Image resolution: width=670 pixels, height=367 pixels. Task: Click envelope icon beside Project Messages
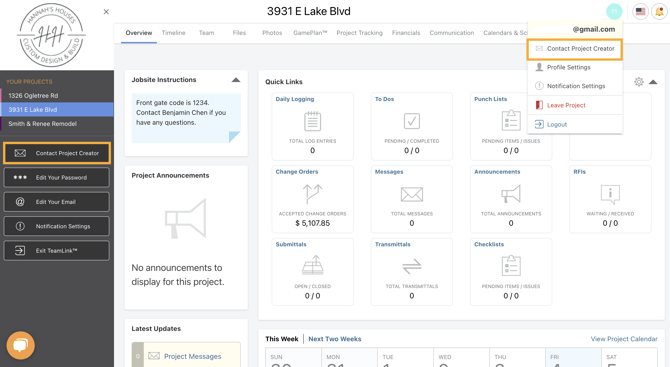click(x=154, y=356)
